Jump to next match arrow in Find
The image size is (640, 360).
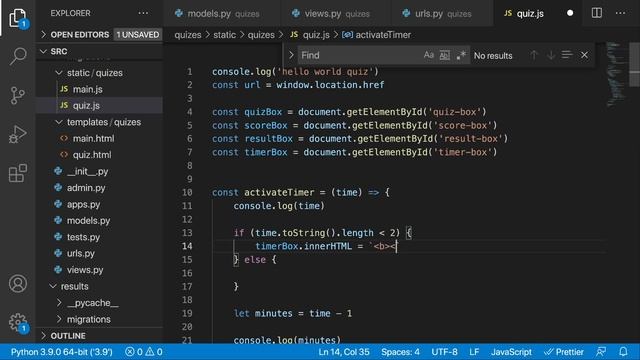coord(551,55)
